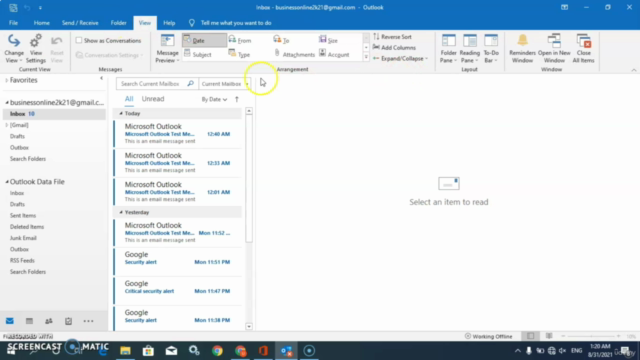The height and width of the screenshot is (360, 640).
Task: Show All messages filter
Action: [129, 99]
